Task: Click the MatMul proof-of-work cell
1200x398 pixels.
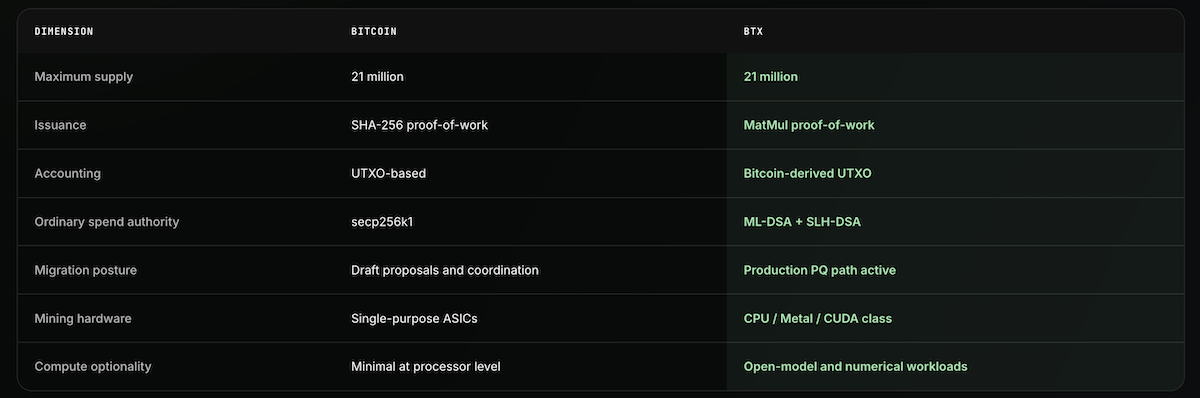Action: point(809,125)
